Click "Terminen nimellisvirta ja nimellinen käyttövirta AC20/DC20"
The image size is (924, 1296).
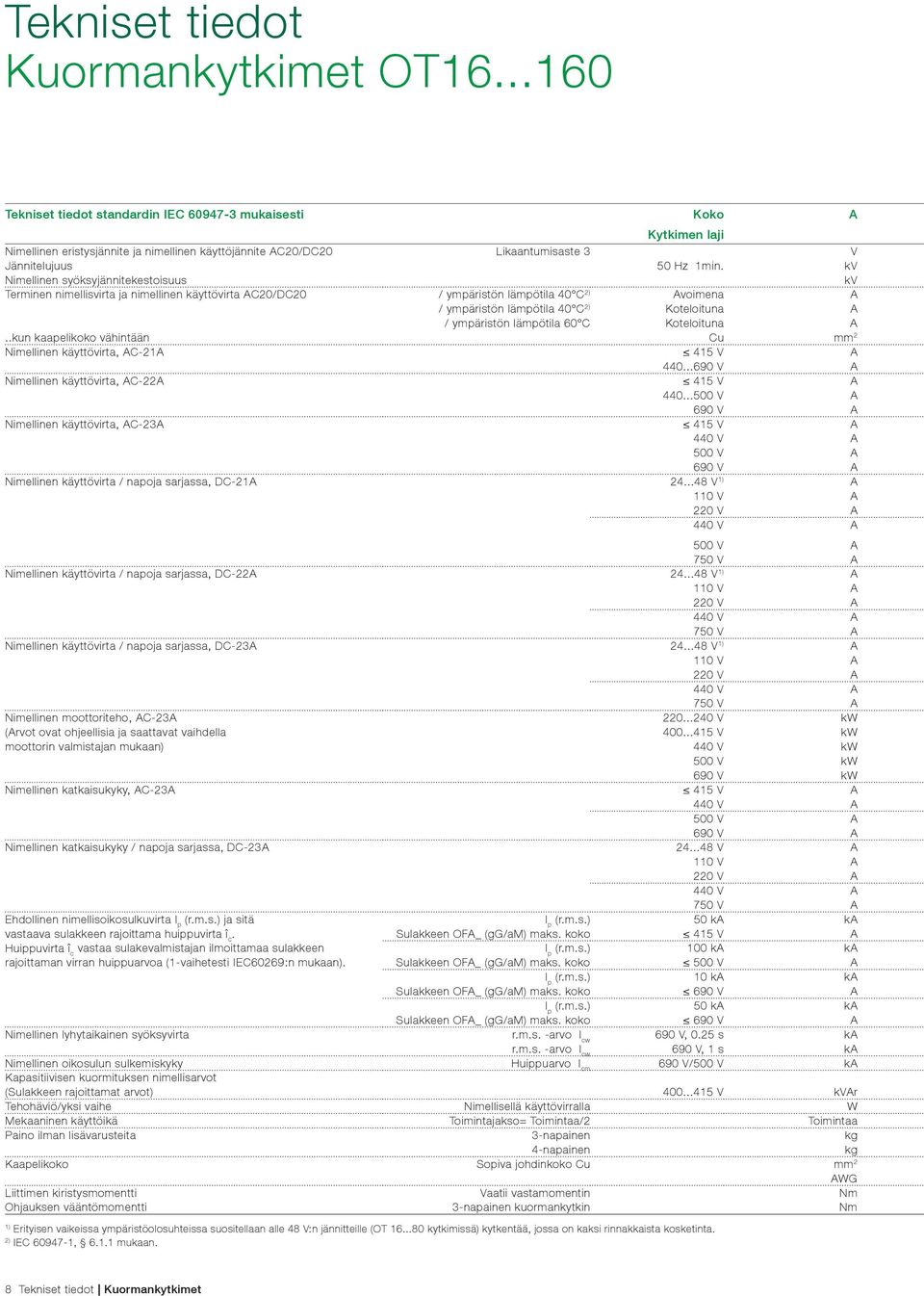click(156, 295)
